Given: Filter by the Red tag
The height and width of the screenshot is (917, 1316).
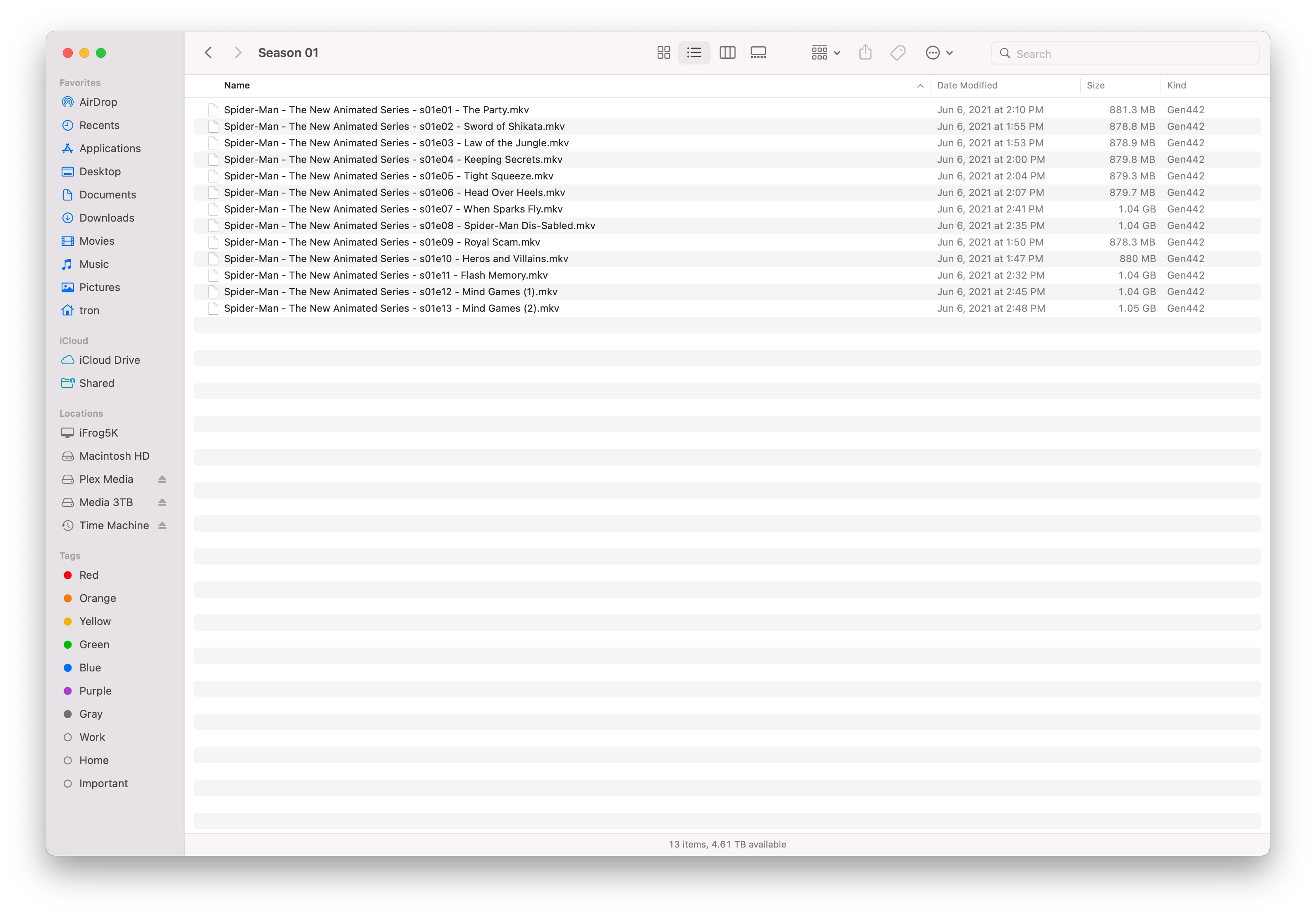Looking at the screenshot, I should 89,575.
